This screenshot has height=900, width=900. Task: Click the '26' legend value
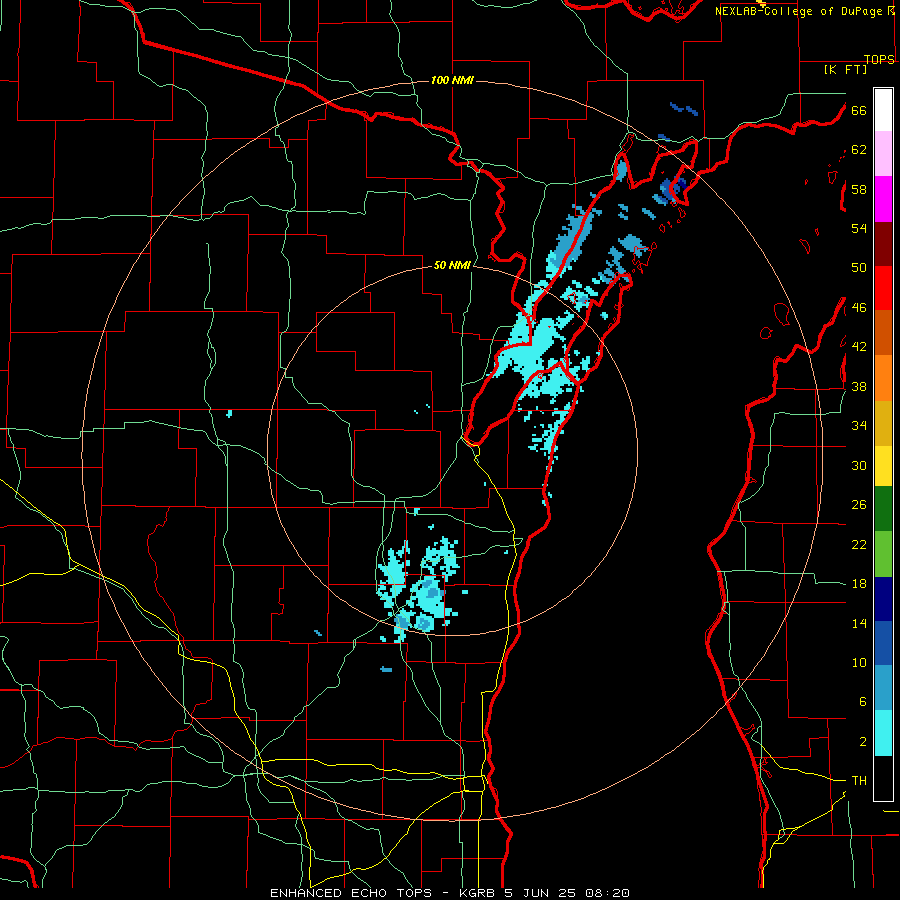859,505
